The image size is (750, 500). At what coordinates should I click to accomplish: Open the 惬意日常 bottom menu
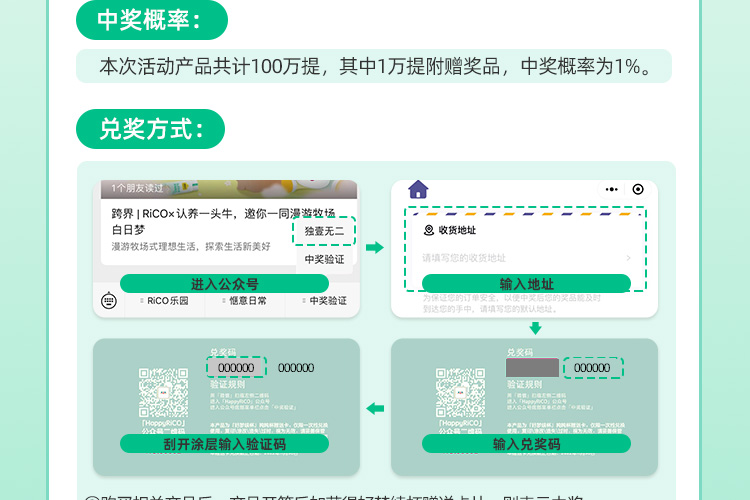click(244, 300)
